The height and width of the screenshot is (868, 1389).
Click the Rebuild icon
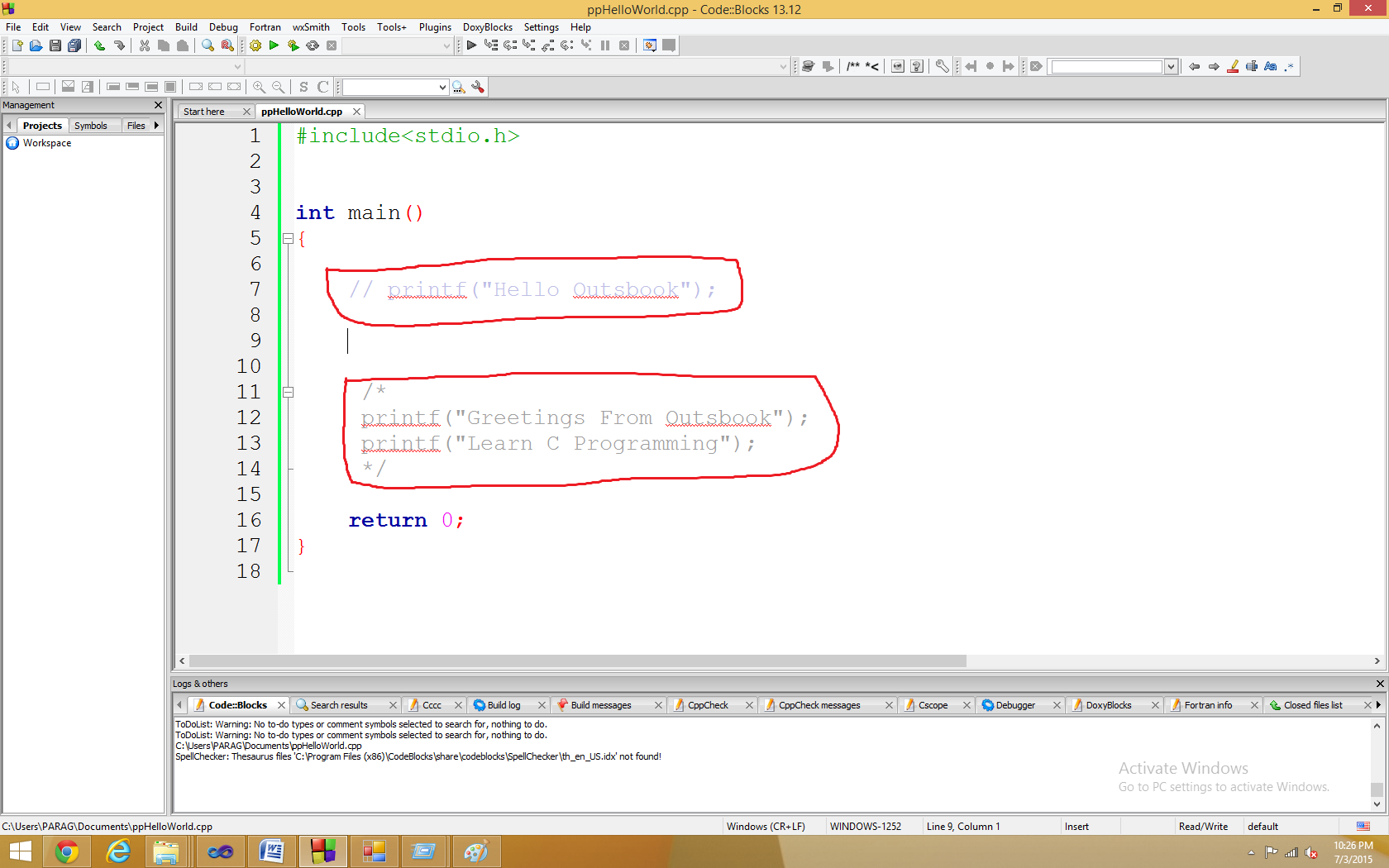(x=313, y=46)
